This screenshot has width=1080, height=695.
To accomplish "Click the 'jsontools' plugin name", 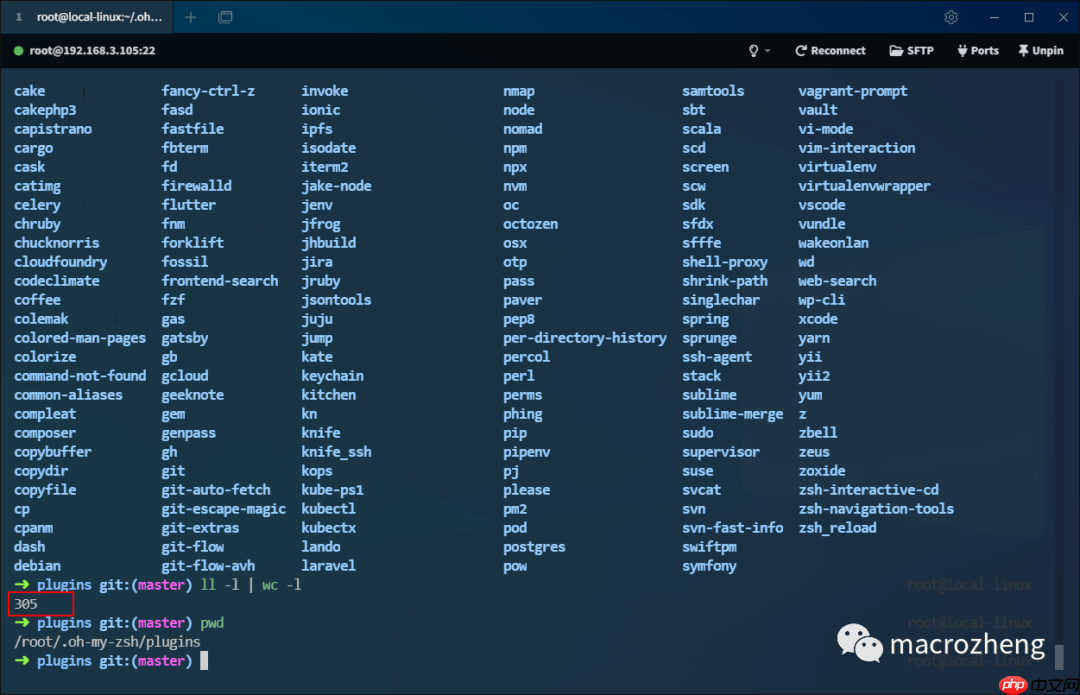I will tap(336, 300).
